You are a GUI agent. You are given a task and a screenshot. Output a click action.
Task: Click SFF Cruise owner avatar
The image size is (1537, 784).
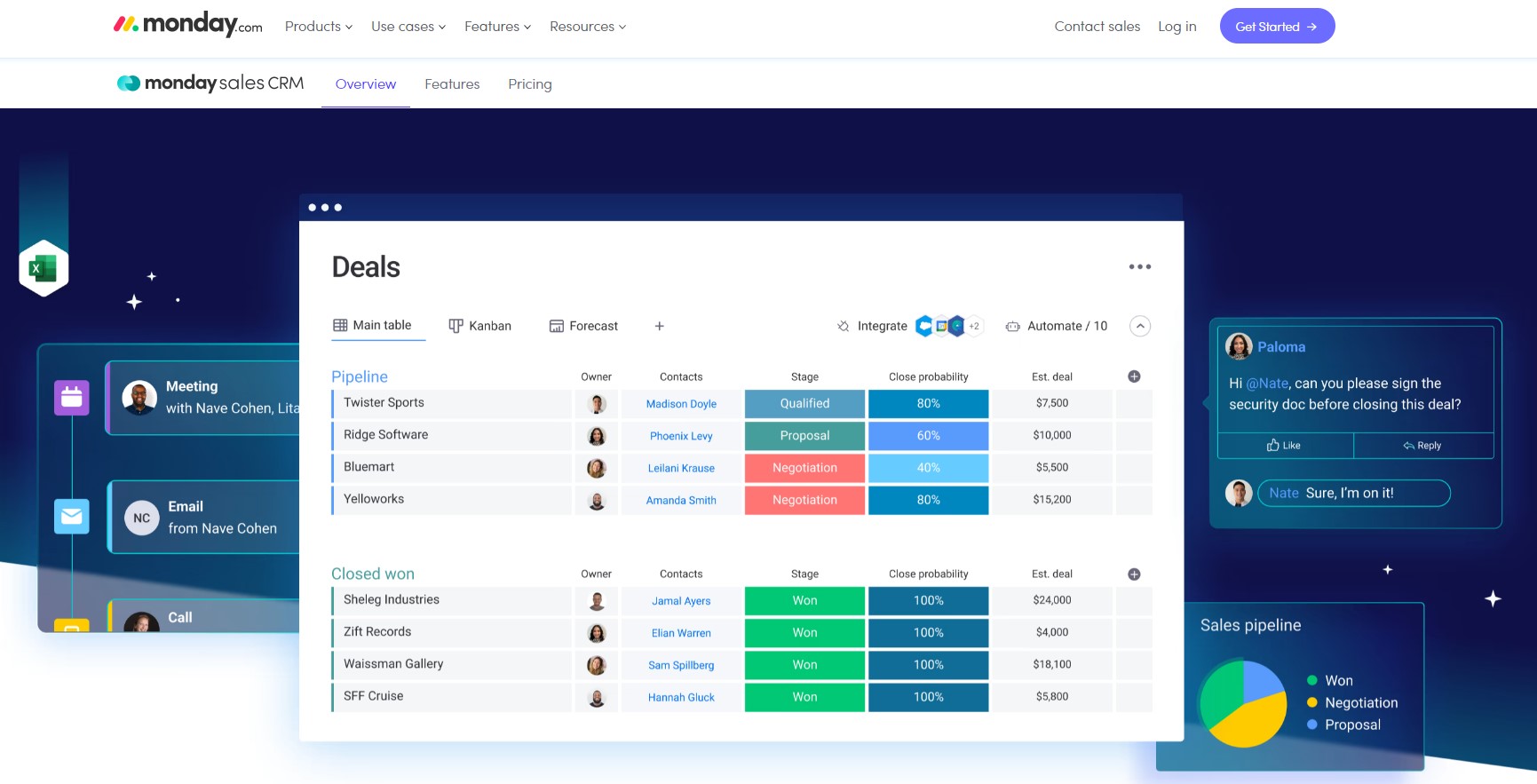[598, 698]
